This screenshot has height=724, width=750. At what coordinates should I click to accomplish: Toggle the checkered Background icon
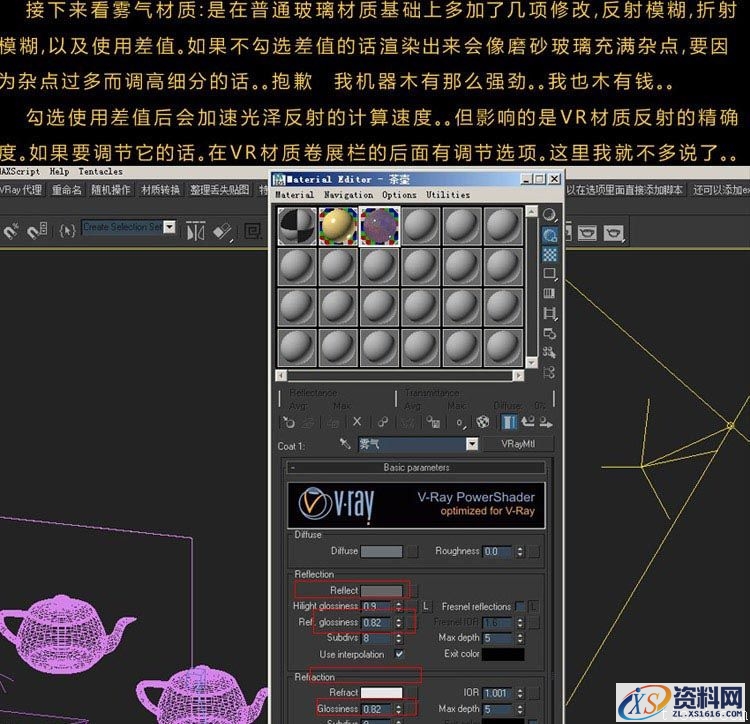(550, 254)
